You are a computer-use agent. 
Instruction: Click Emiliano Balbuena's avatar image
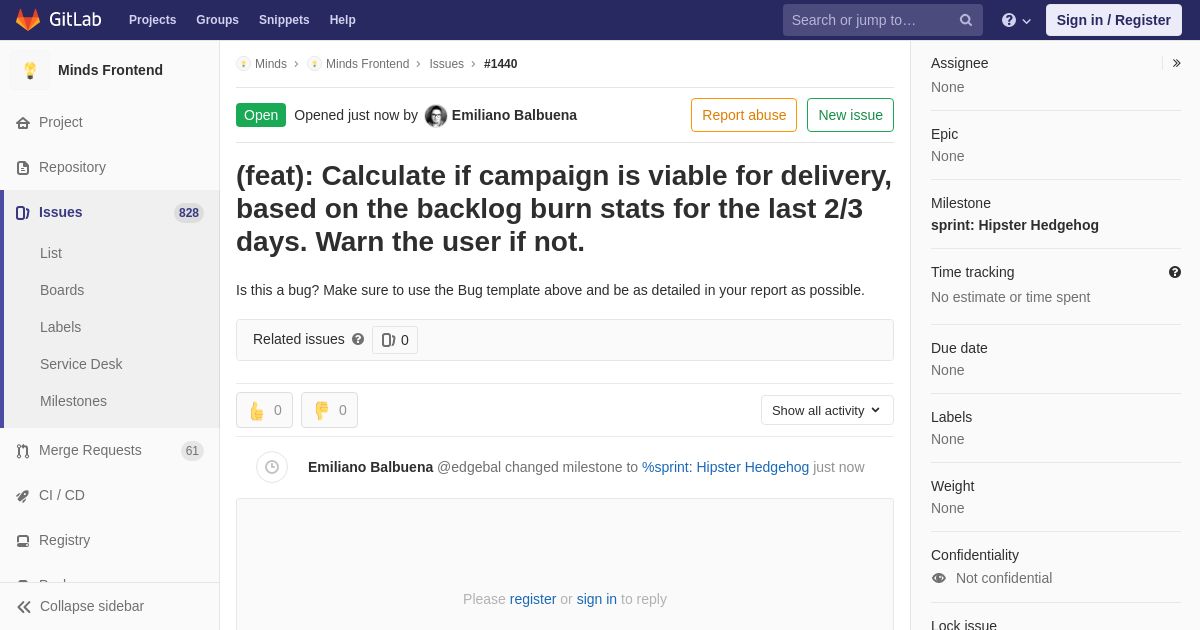[436, 116]
